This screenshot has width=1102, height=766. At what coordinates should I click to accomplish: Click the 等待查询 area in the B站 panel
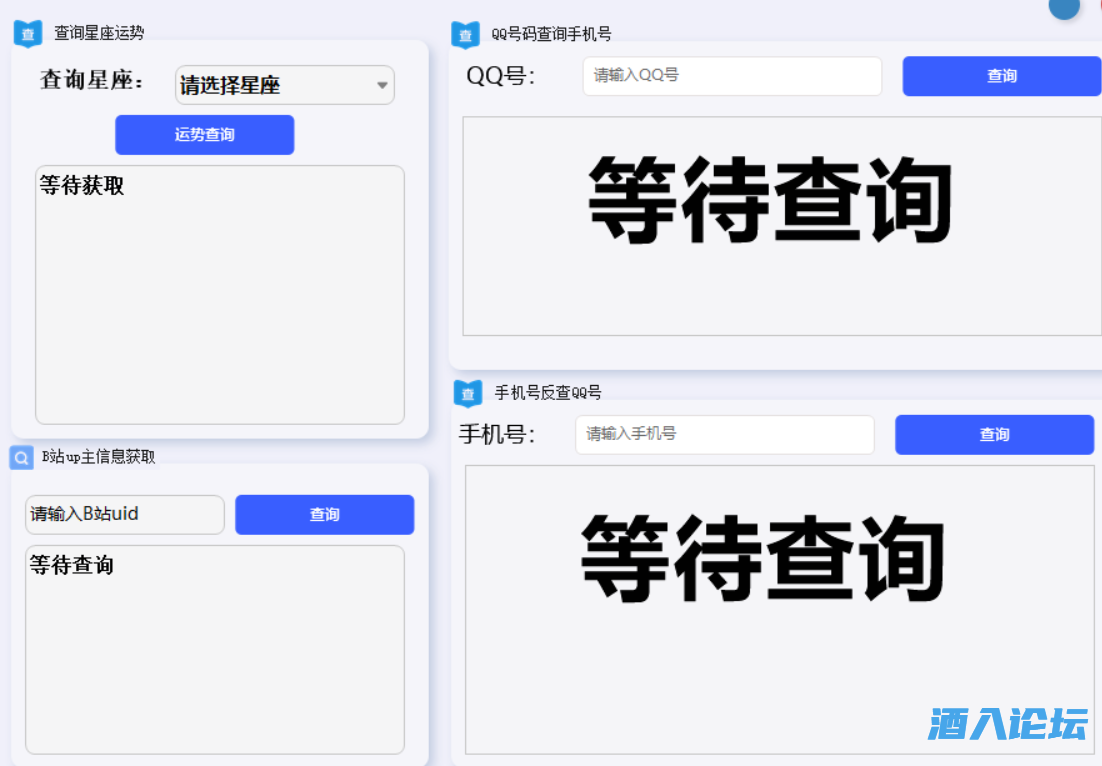tap(215, 650)
